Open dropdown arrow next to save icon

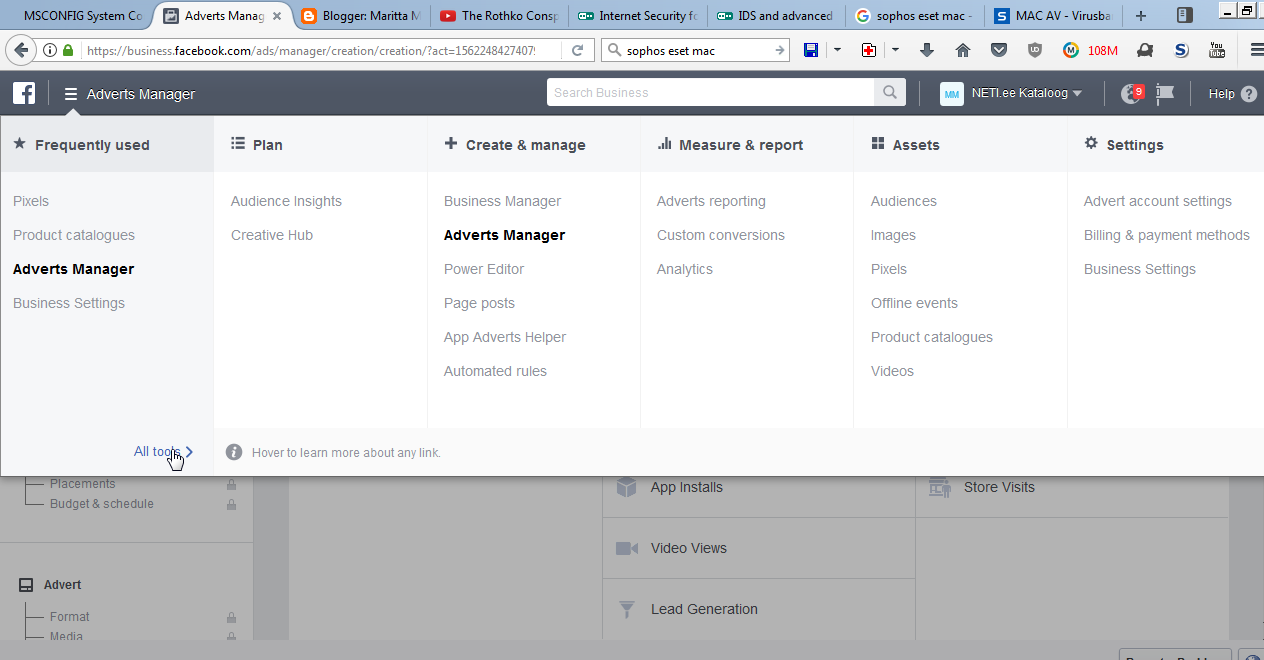(x=837, y=50)
